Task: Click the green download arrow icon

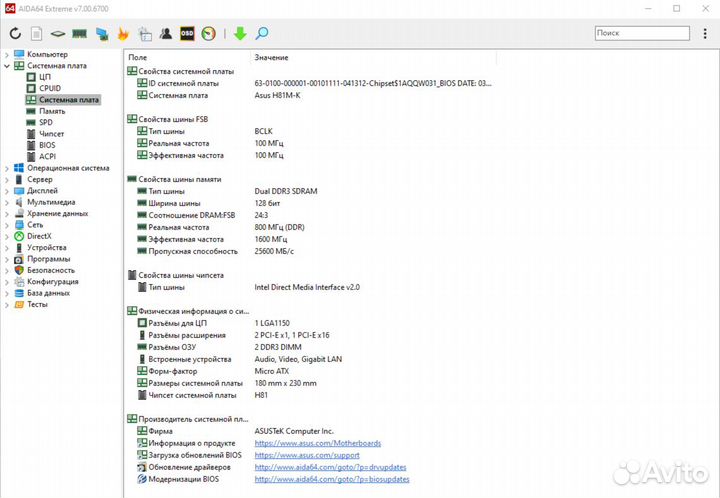Action: click(x=240, y=34)
